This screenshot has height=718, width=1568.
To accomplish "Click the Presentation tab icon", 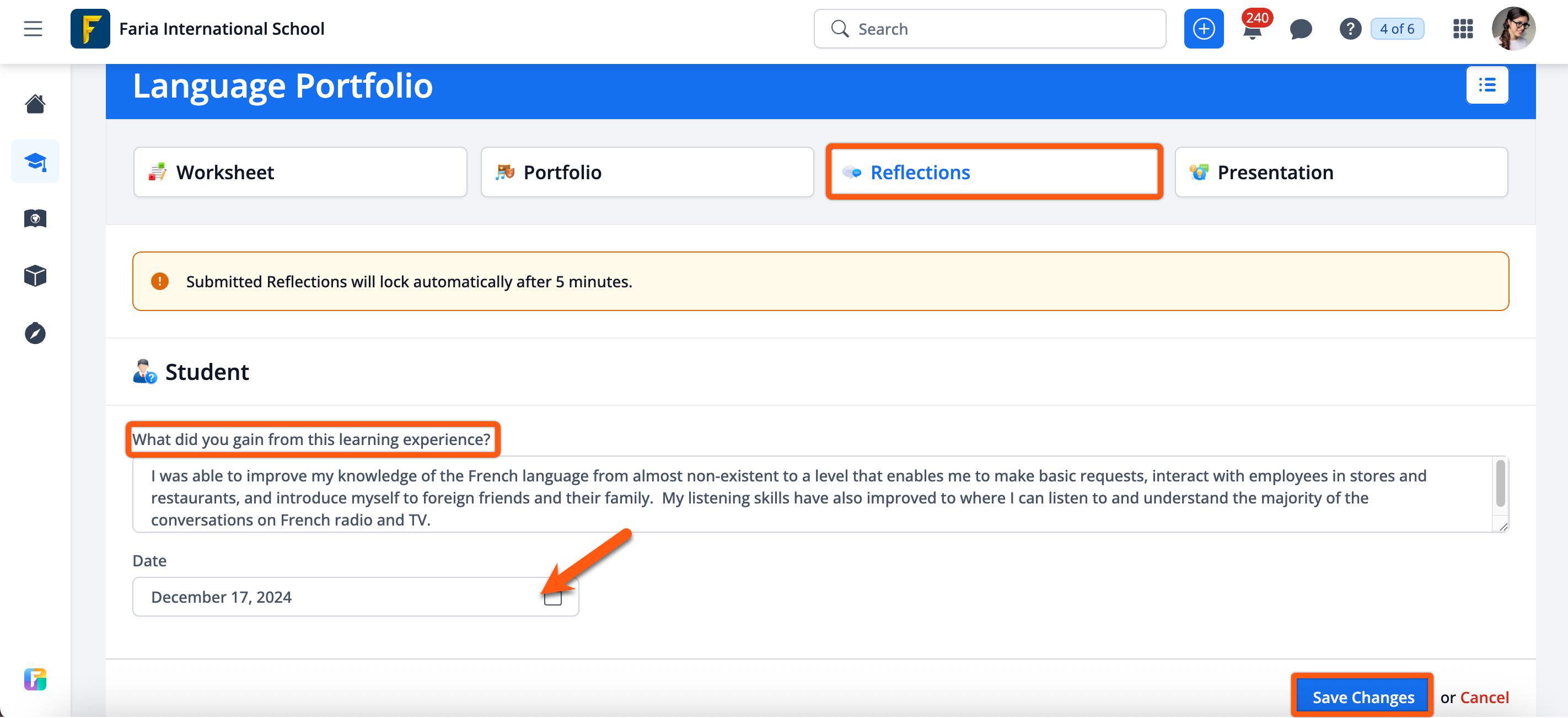I will pos(1199,173).
